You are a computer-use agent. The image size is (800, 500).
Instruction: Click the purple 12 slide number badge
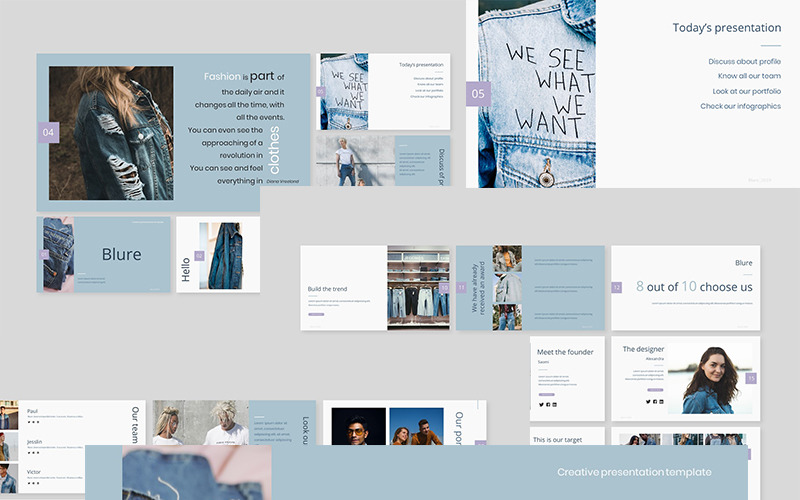(616, 287)
